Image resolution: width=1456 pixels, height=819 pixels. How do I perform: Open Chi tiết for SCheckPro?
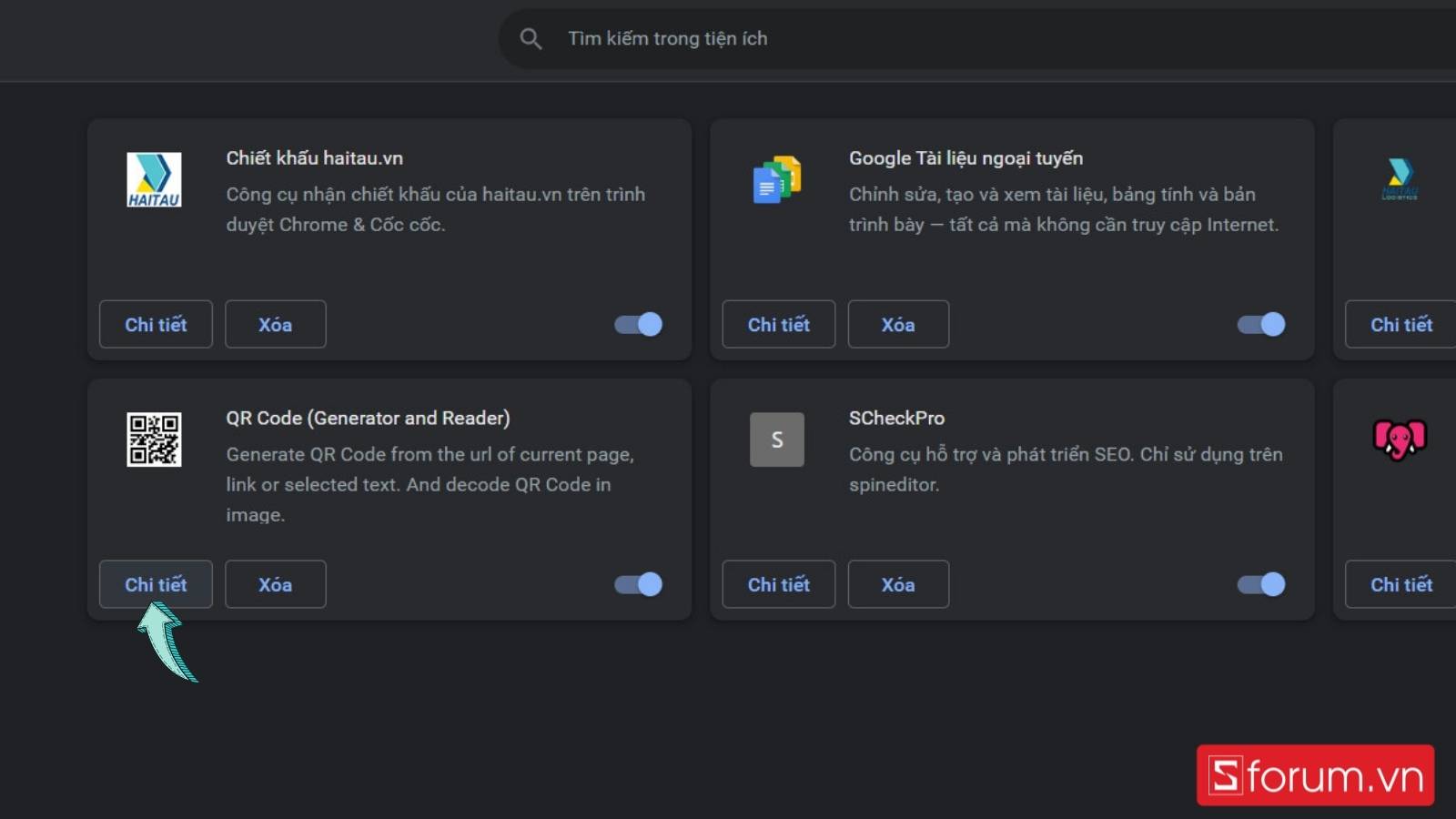pyautogui.click(x=779, y=584)
